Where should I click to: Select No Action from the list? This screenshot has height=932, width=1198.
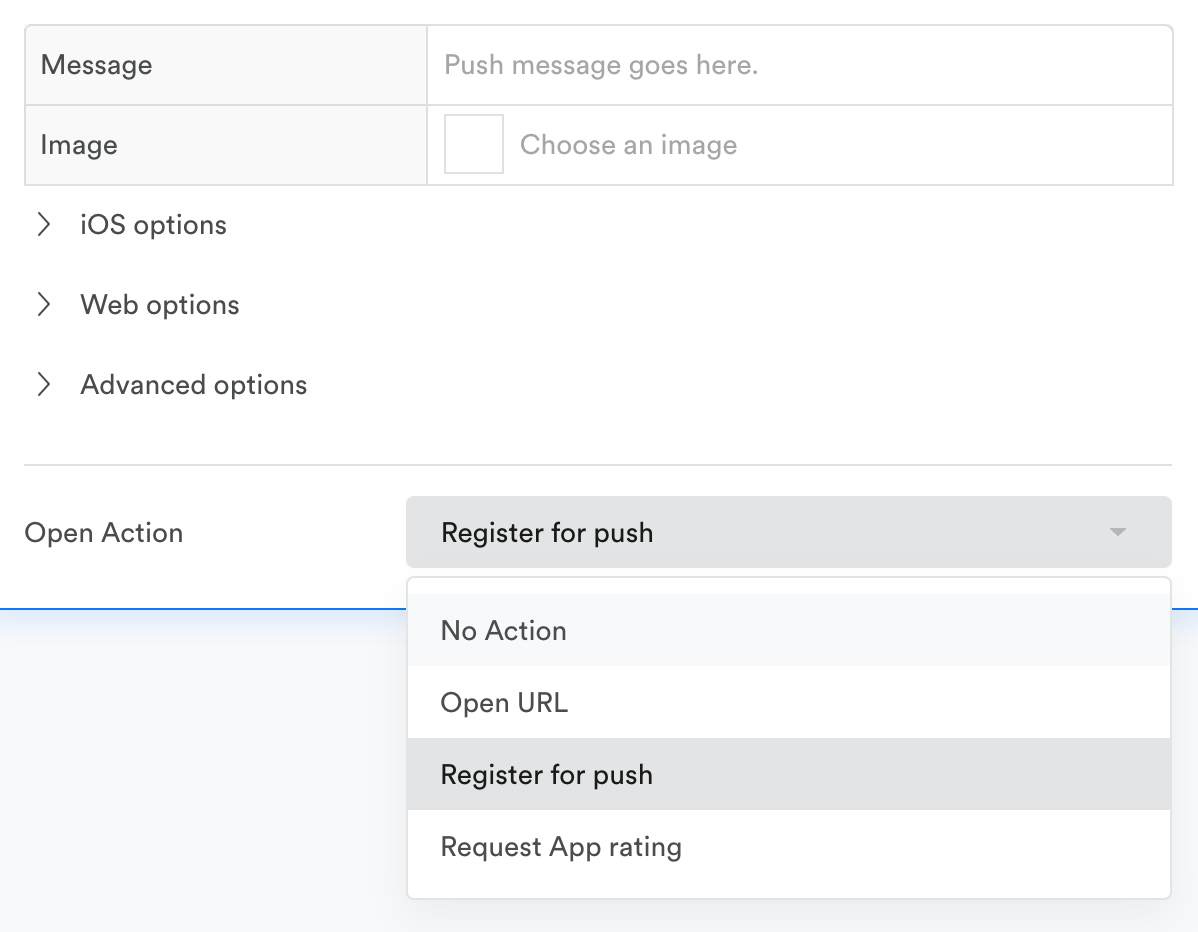coord(503,631)
